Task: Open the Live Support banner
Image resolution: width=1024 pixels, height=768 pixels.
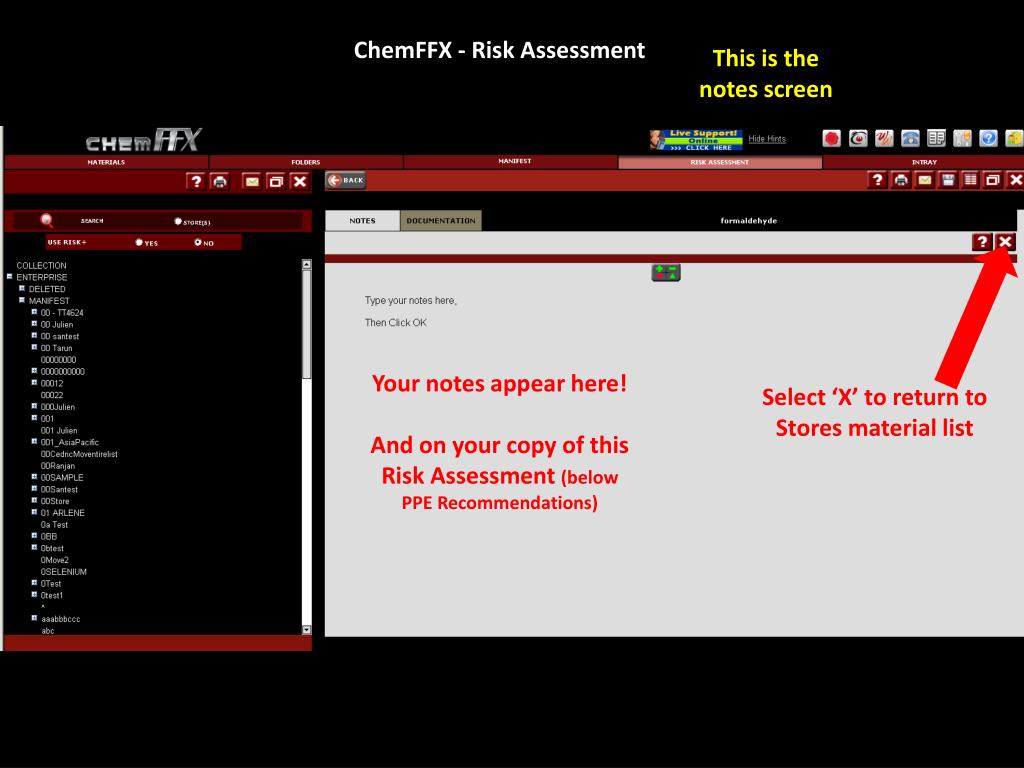Action: click(696, 140)
